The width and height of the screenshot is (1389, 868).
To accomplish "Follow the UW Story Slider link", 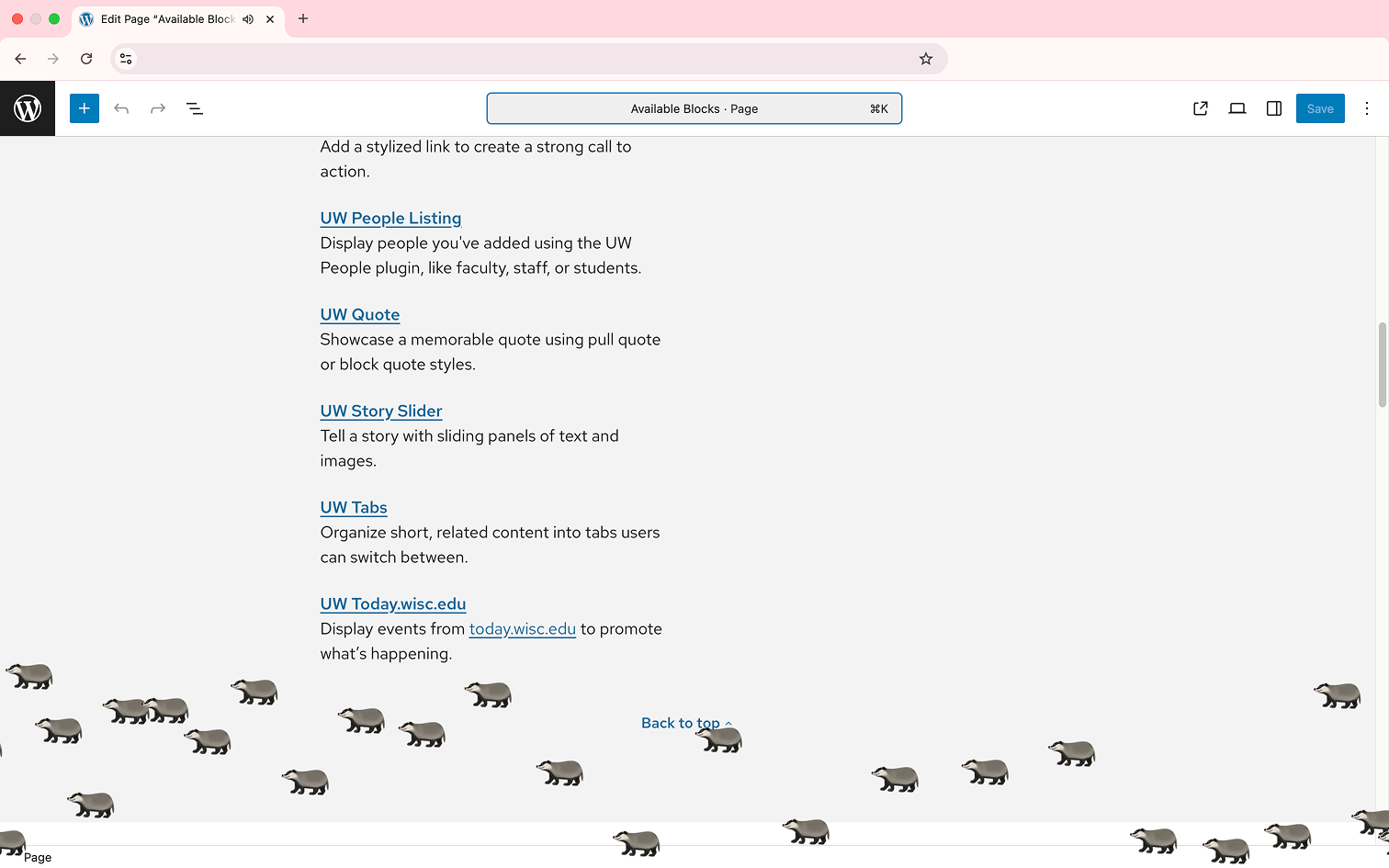I will (x=381, y=411).
